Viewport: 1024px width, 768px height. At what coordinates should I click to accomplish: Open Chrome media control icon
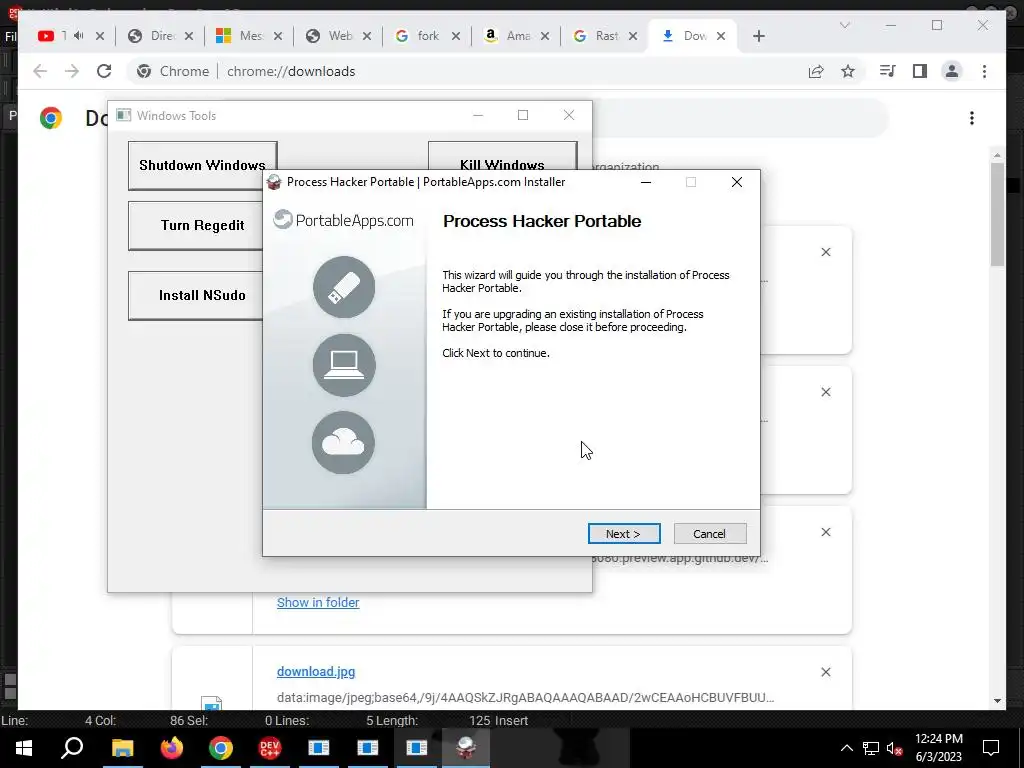[887, 71]
